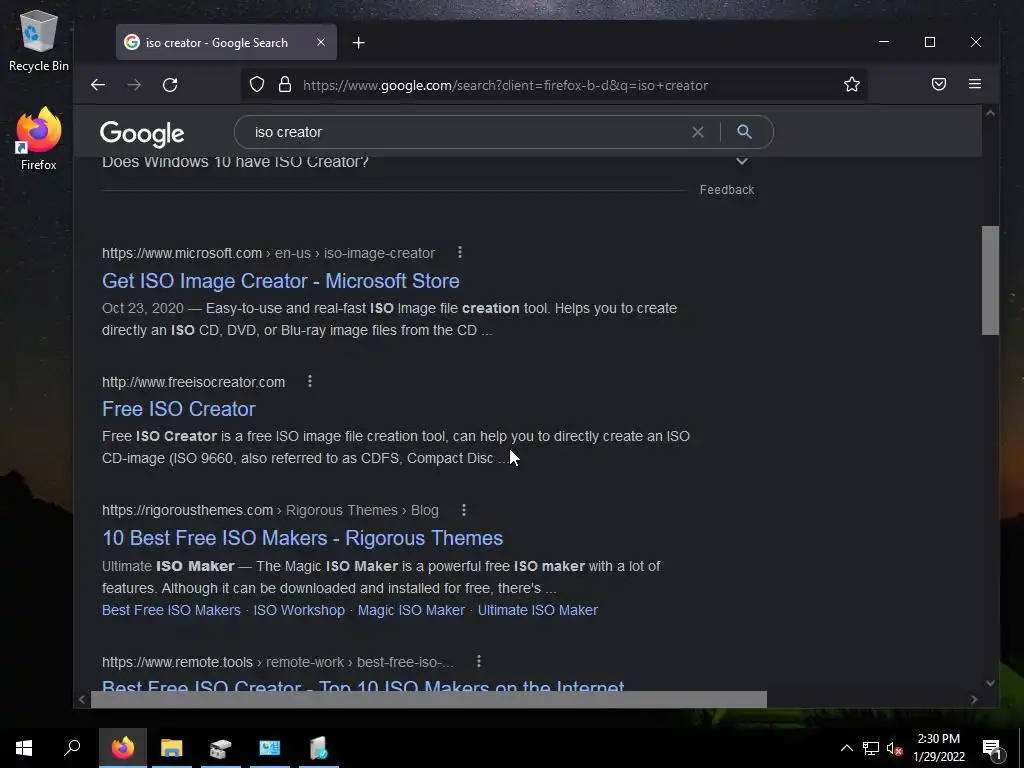Click the Google search magnifier button
1024x768 pixels.
coord(744,131)
